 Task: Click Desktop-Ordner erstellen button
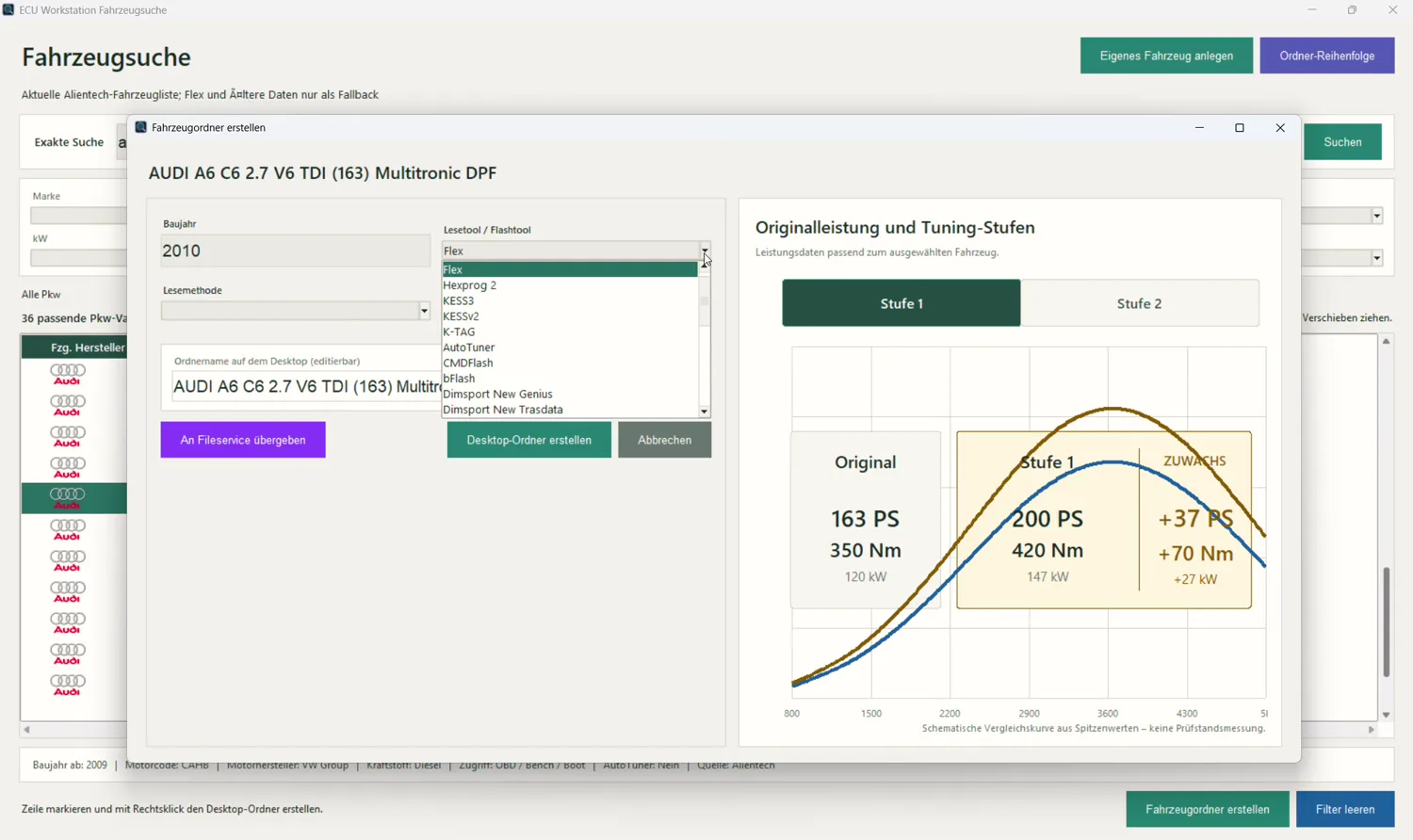click(x=529, y=440)
